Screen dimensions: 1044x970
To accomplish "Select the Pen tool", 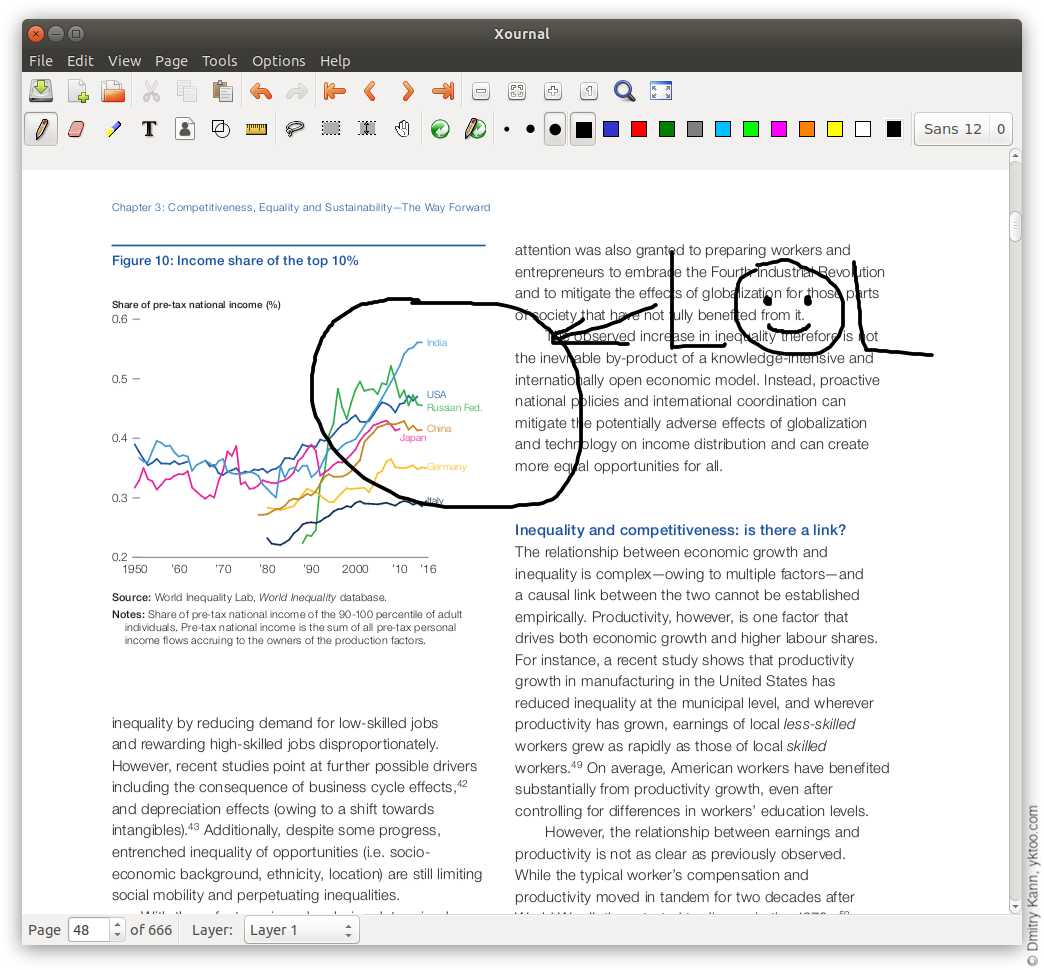I will 41,129.
